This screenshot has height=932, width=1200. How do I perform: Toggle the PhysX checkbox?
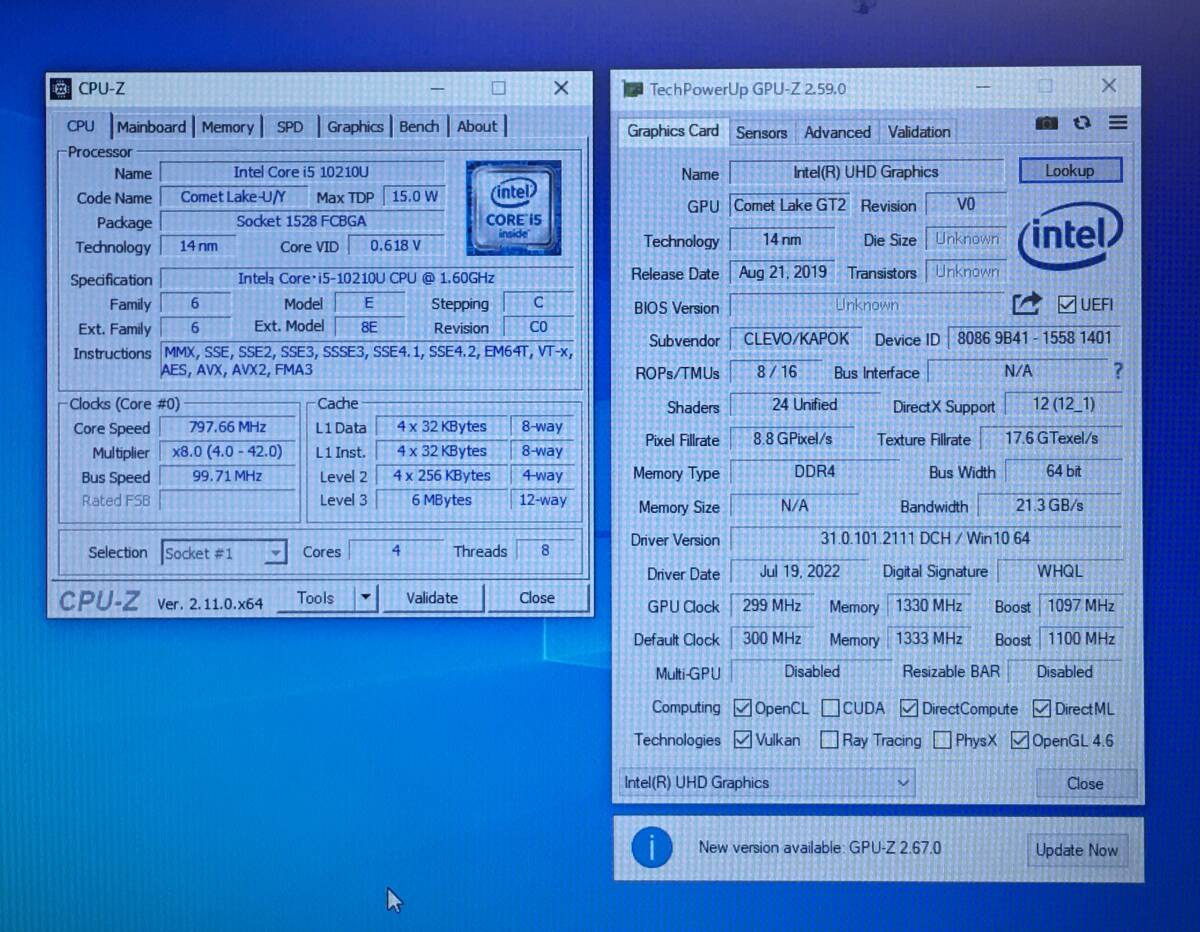(942, 740)
